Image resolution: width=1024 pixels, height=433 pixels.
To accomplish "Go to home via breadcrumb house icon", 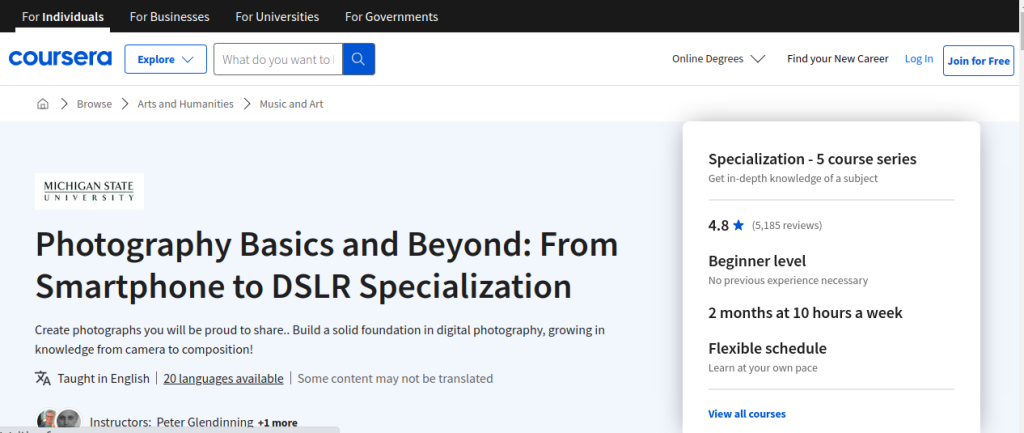I will click(42, 104).
